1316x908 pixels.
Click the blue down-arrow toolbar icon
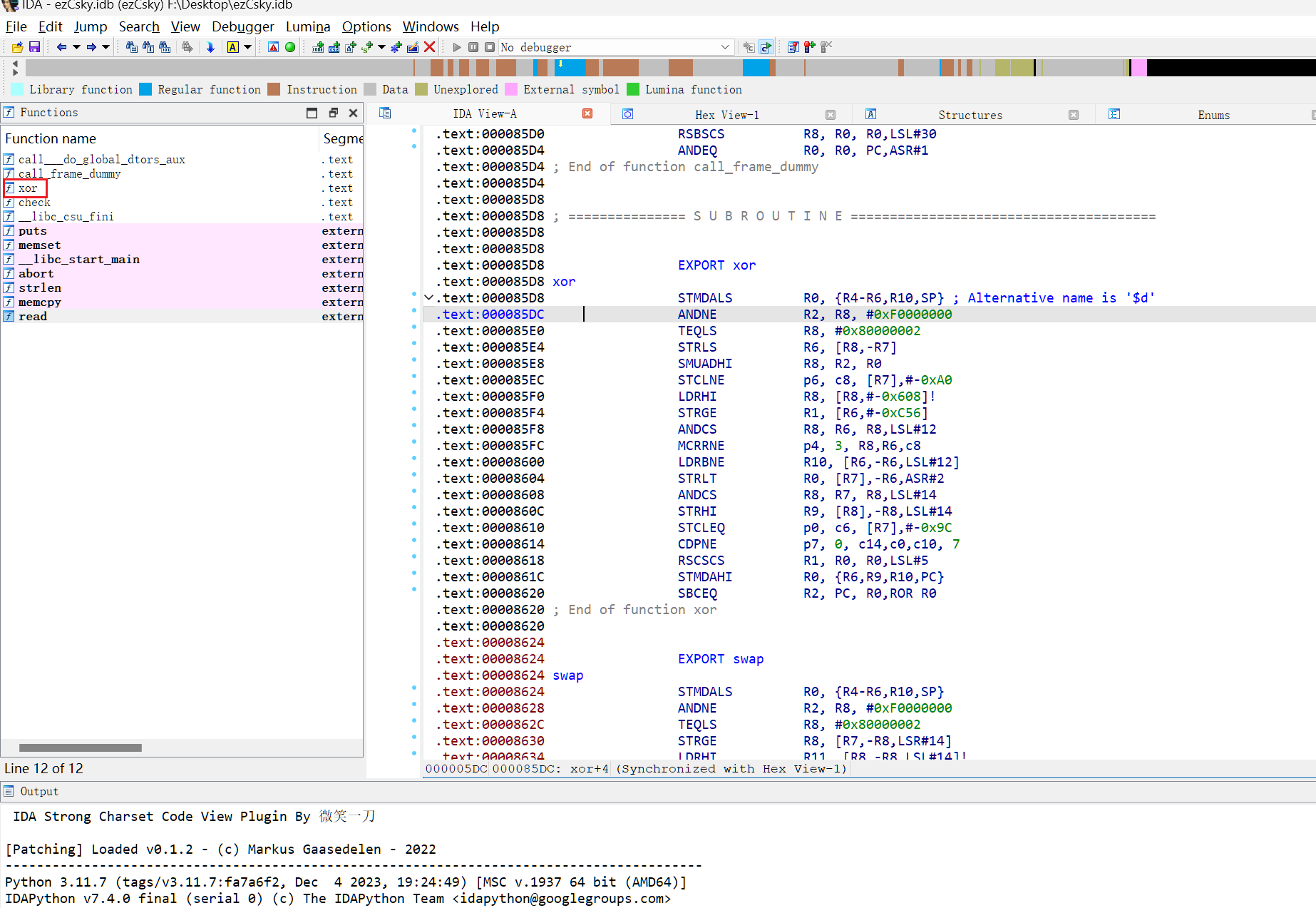(x=210, y=47)
